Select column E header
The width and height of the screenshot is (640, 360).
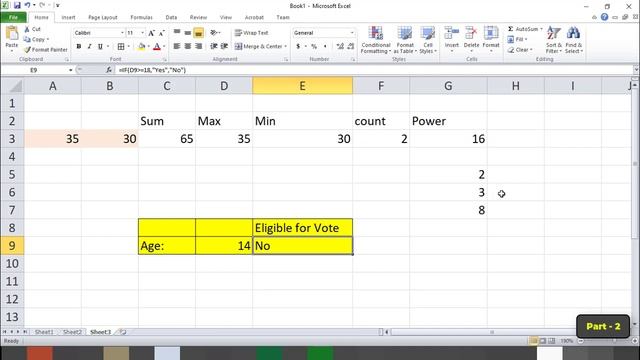302,86
